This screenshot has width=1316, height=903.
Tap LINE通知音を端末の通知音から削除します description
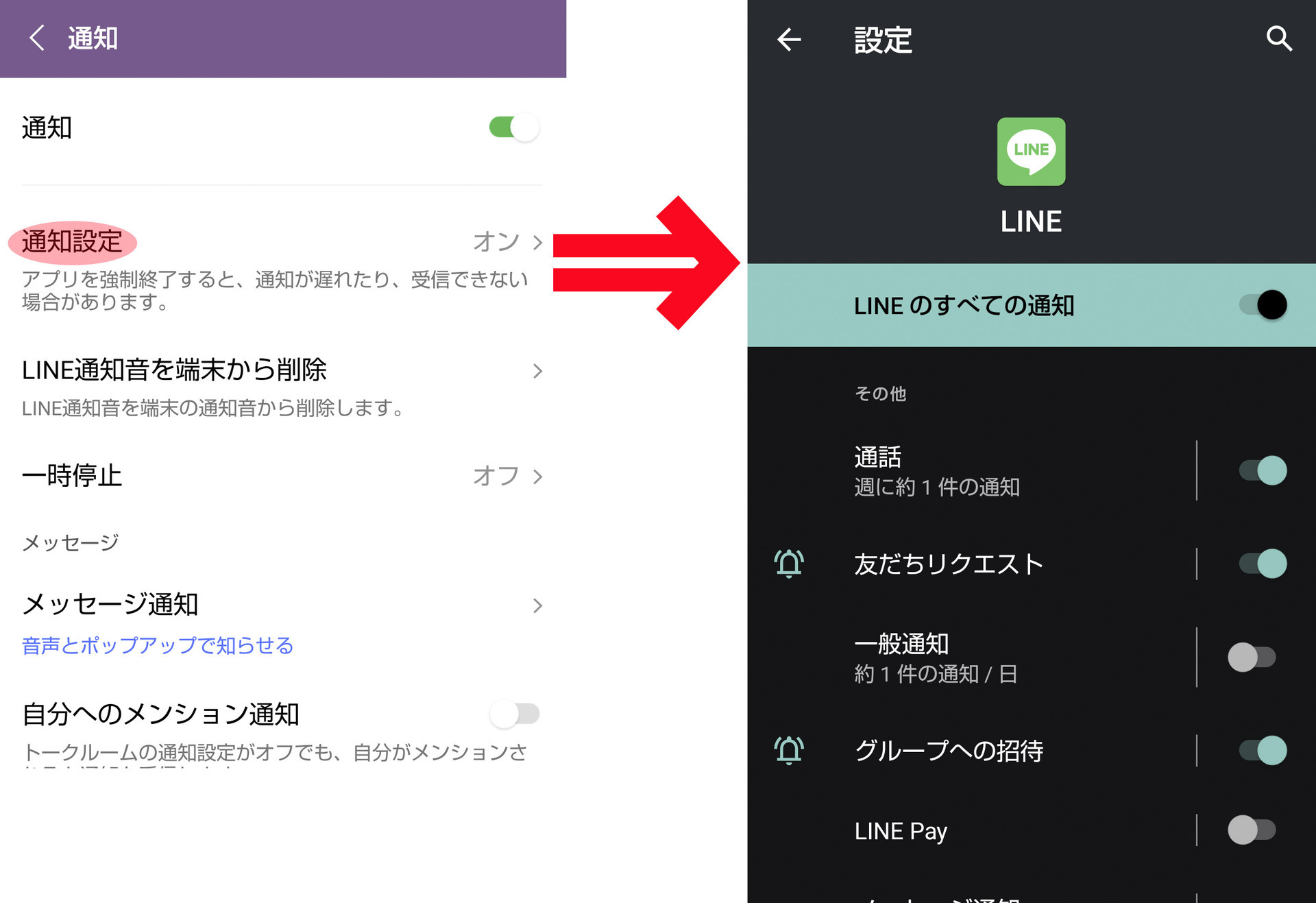(x=213, y=409)
